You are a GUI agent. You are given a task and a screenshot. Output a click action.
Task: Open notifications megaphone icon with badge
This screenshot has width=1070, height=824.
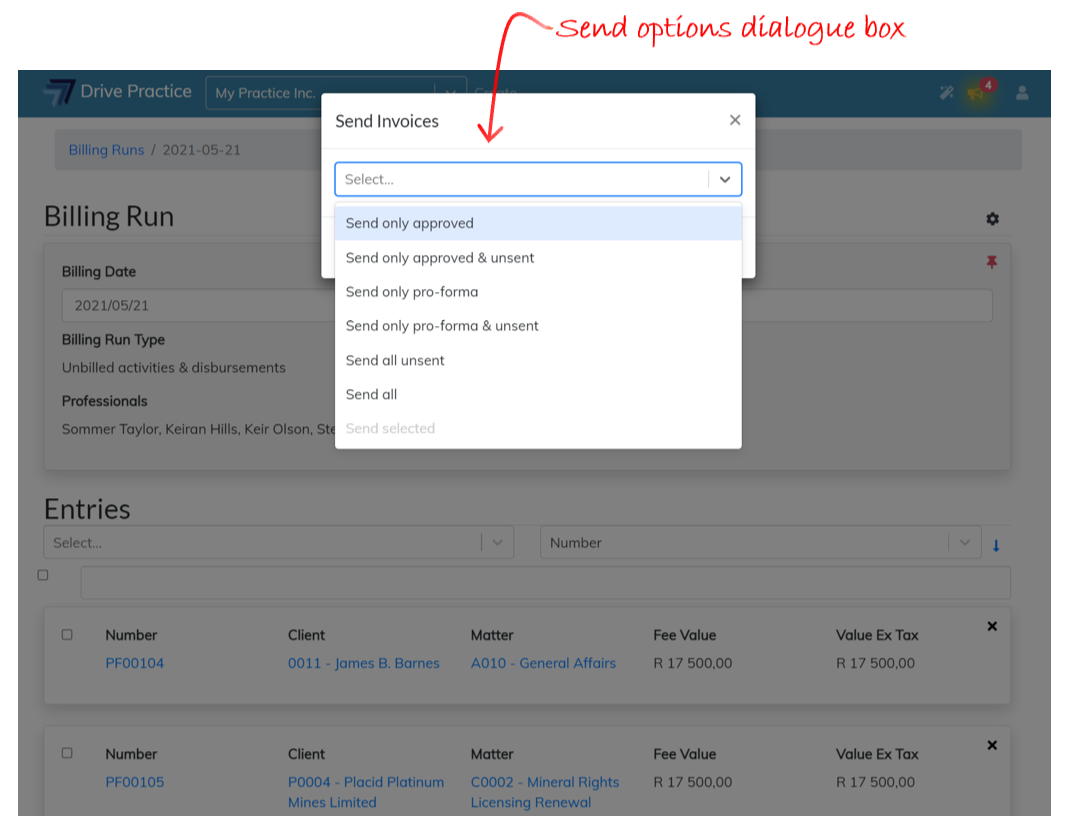(977, 93)
